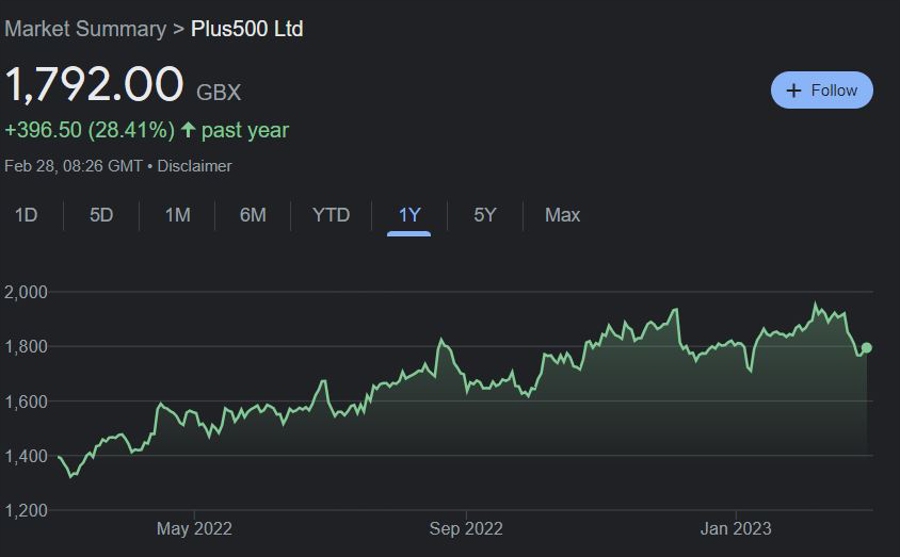The width and height of the screenshot is (900, 557).
Task: Select the active 1Y tab
Action: click(x=409, y=215)
